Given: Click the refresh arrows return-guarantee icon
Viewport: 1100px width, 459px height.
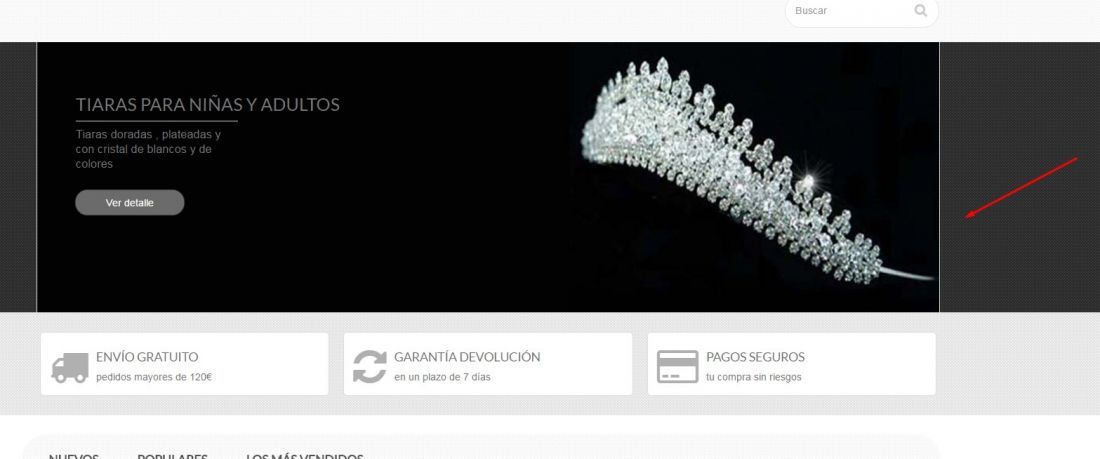Looking at the screenshot, I should (369, 366).
